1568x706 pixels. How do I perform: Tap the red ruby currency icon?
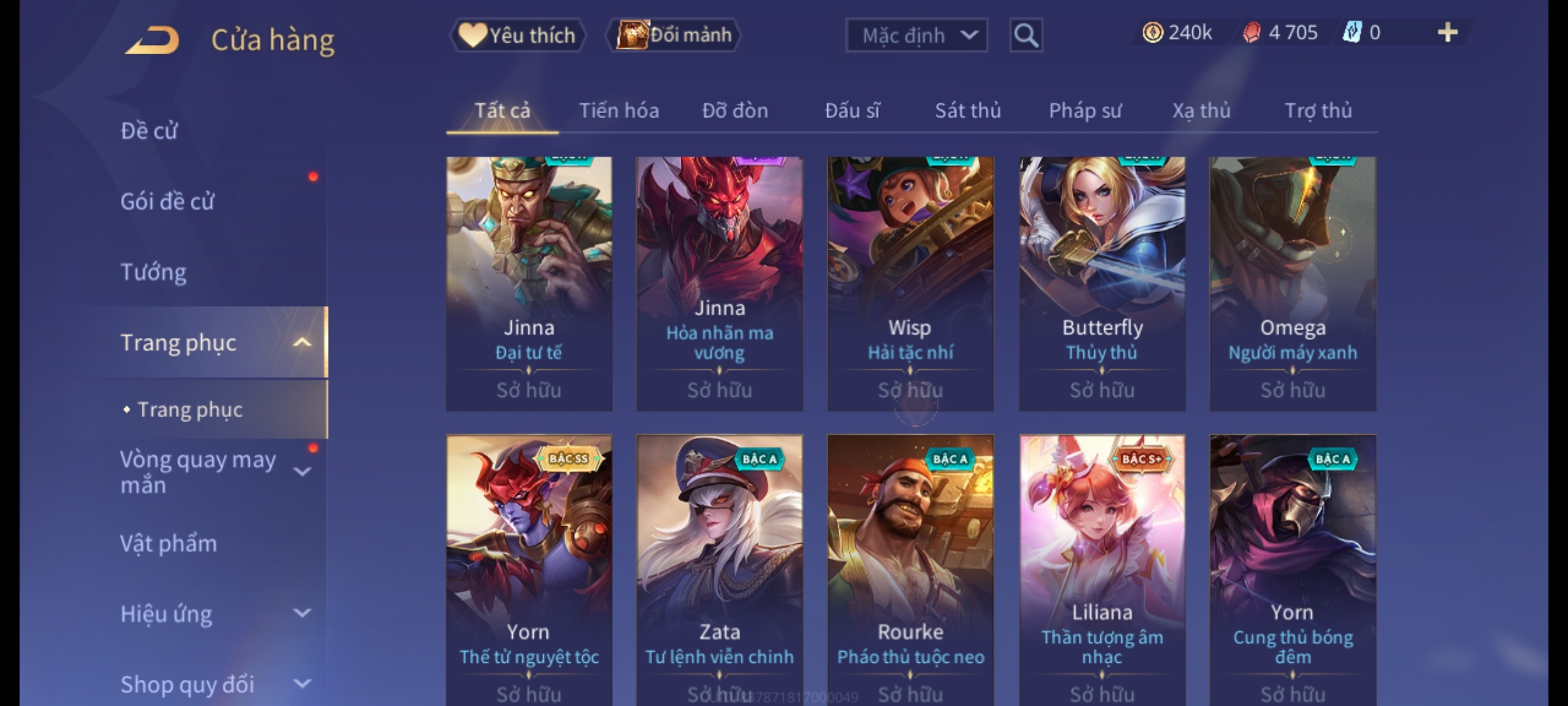(x=1251, y=33)
